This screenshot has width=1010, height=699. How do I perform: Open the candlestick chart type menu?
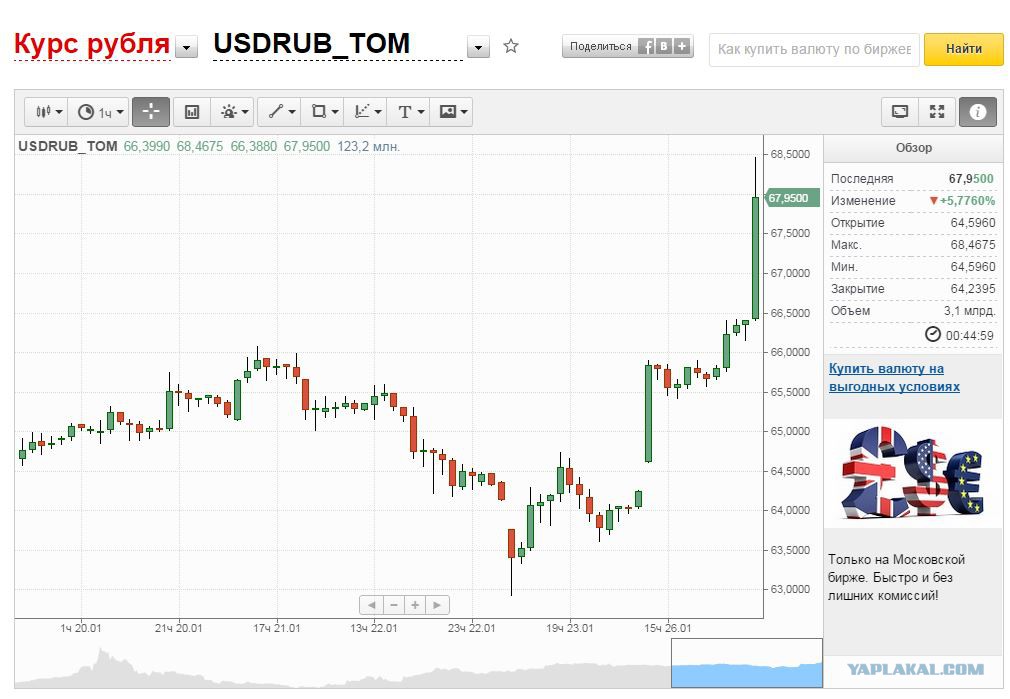(x=48, y=112)
